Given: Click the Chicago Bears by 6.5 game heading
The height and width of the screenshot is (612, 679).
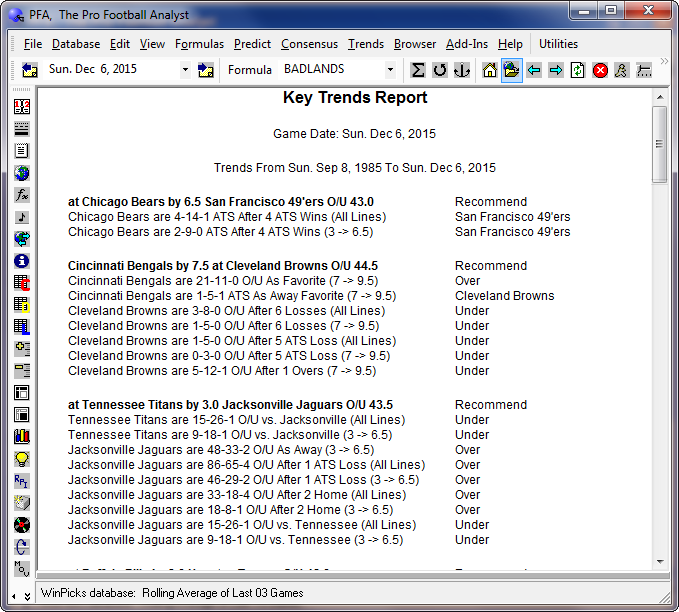Looking at the screenshot, I should point(221,202).
